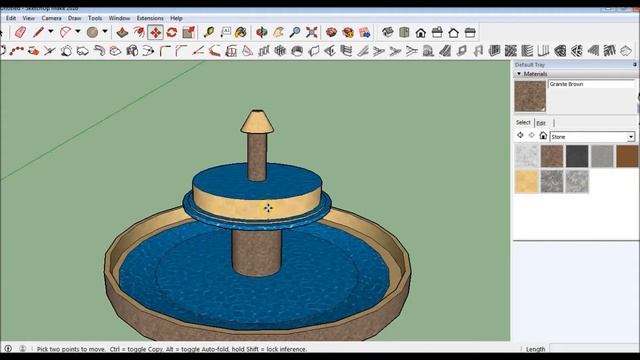
Task: Click the status bar info icon
Action: [8, 349]
